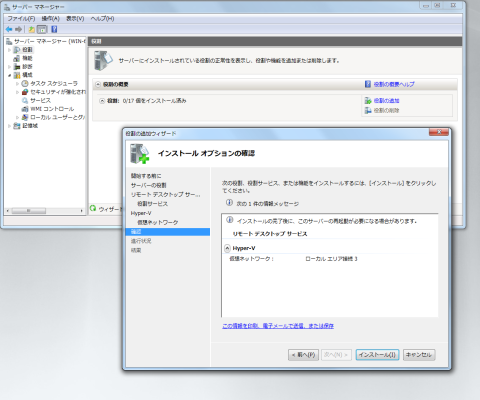Screen dimensions: 480x400
Task: Go to the サーバーの役割 wizard step
Action: (x=149, y=185)
